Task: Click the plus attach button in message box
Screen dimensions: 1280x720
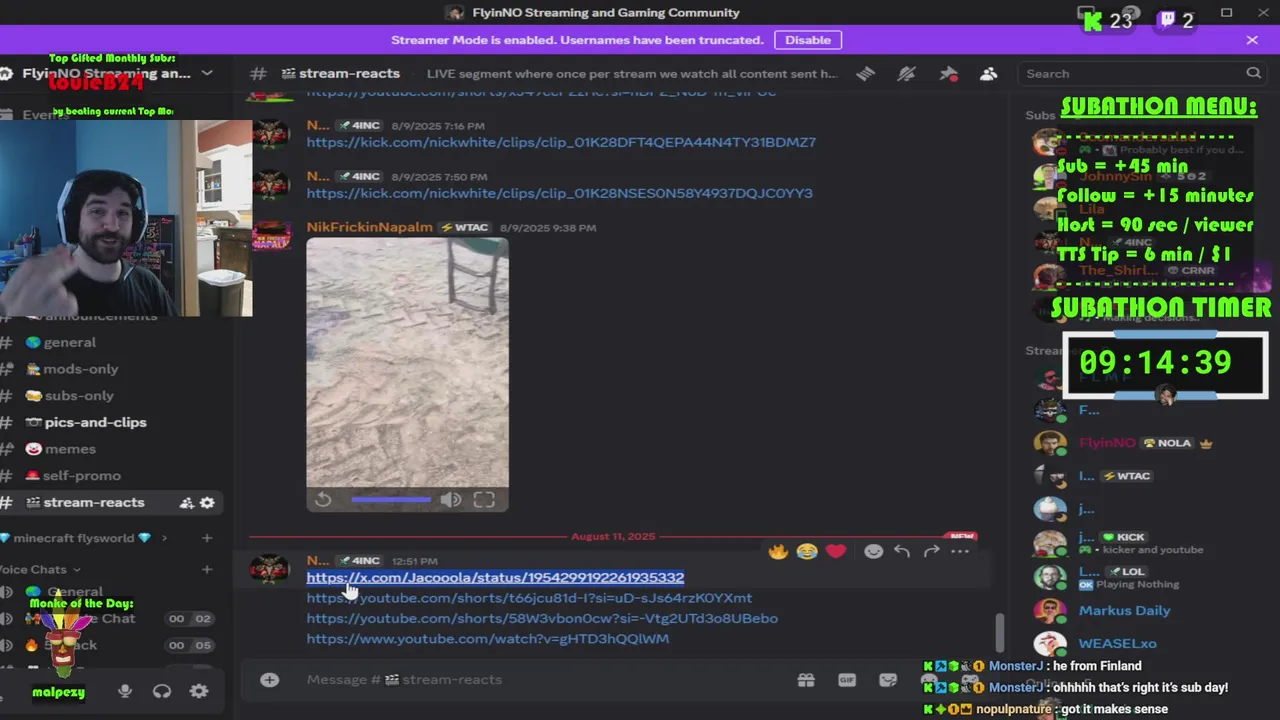Action: pos(270,680)
